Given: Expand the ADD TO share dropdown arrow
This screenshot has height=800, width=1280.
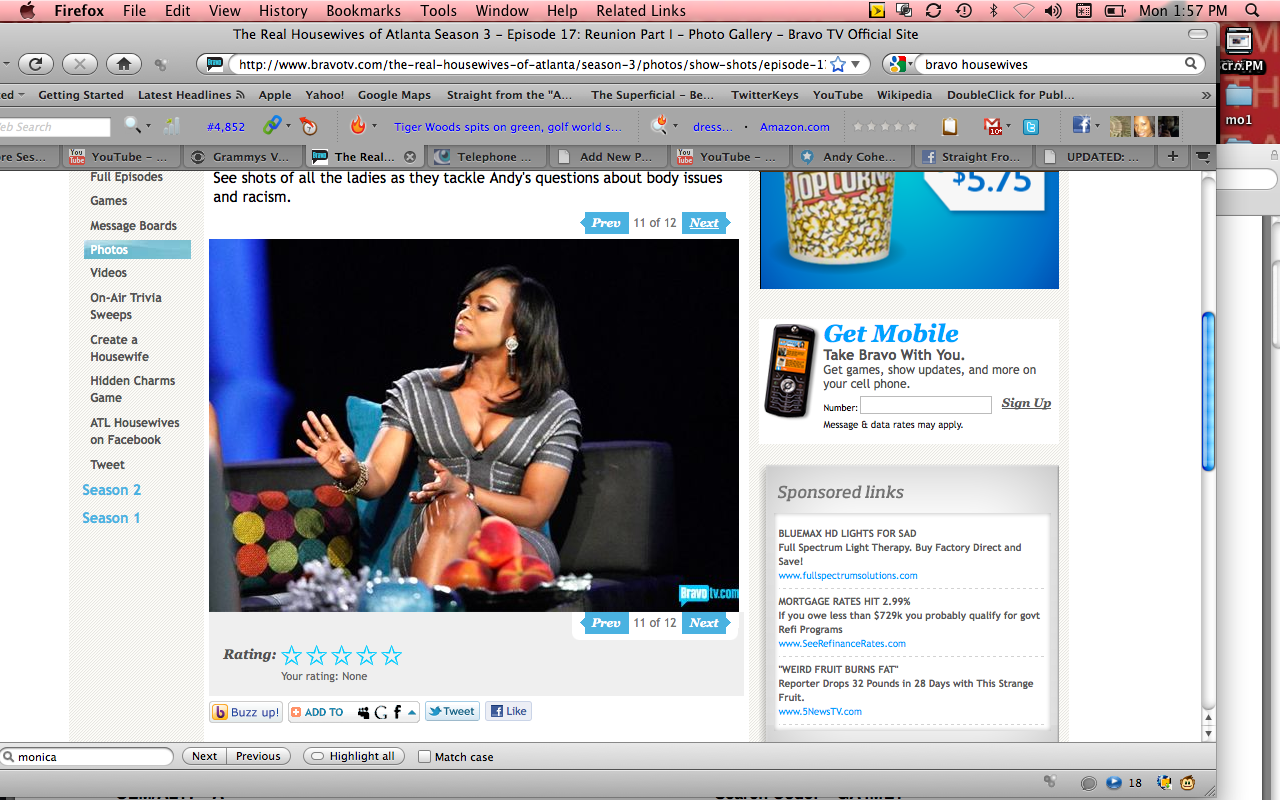Looking at the screenshot, I should 411,712.
